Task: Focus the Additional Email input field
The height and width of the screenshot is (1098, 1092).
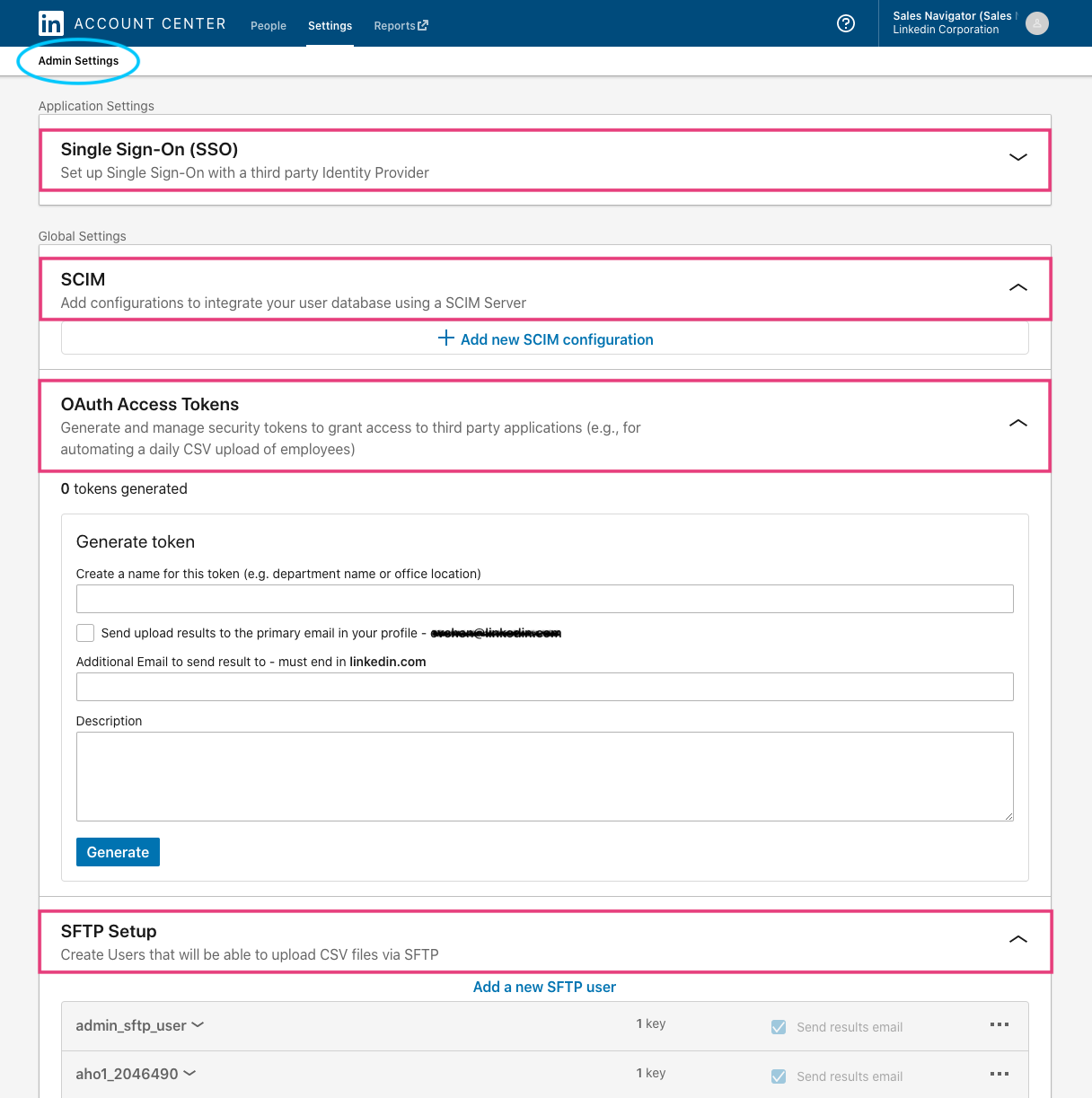Action: coord(545,687)
